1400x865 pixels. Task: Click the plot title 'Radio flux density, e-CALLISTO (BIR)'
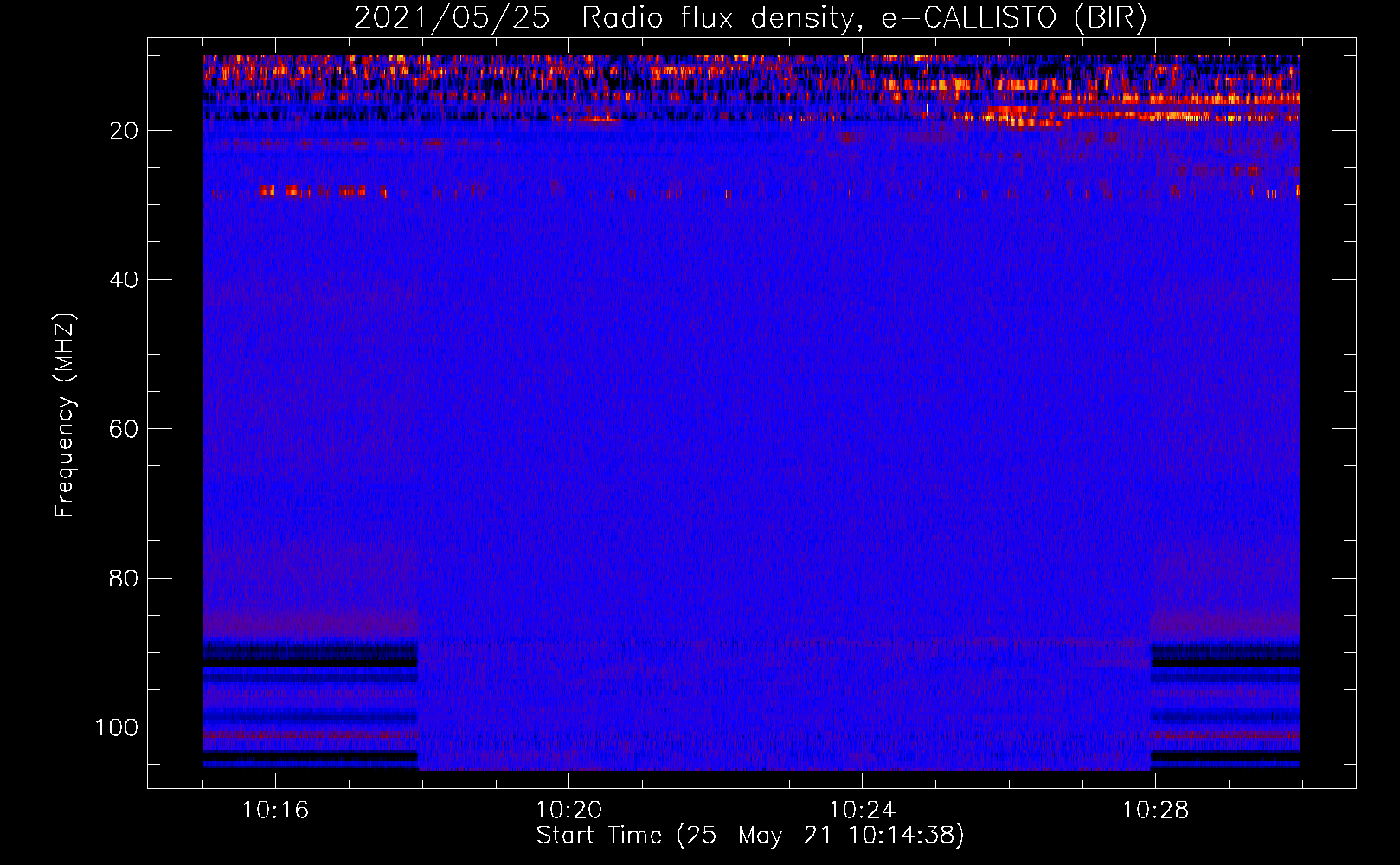864,18
